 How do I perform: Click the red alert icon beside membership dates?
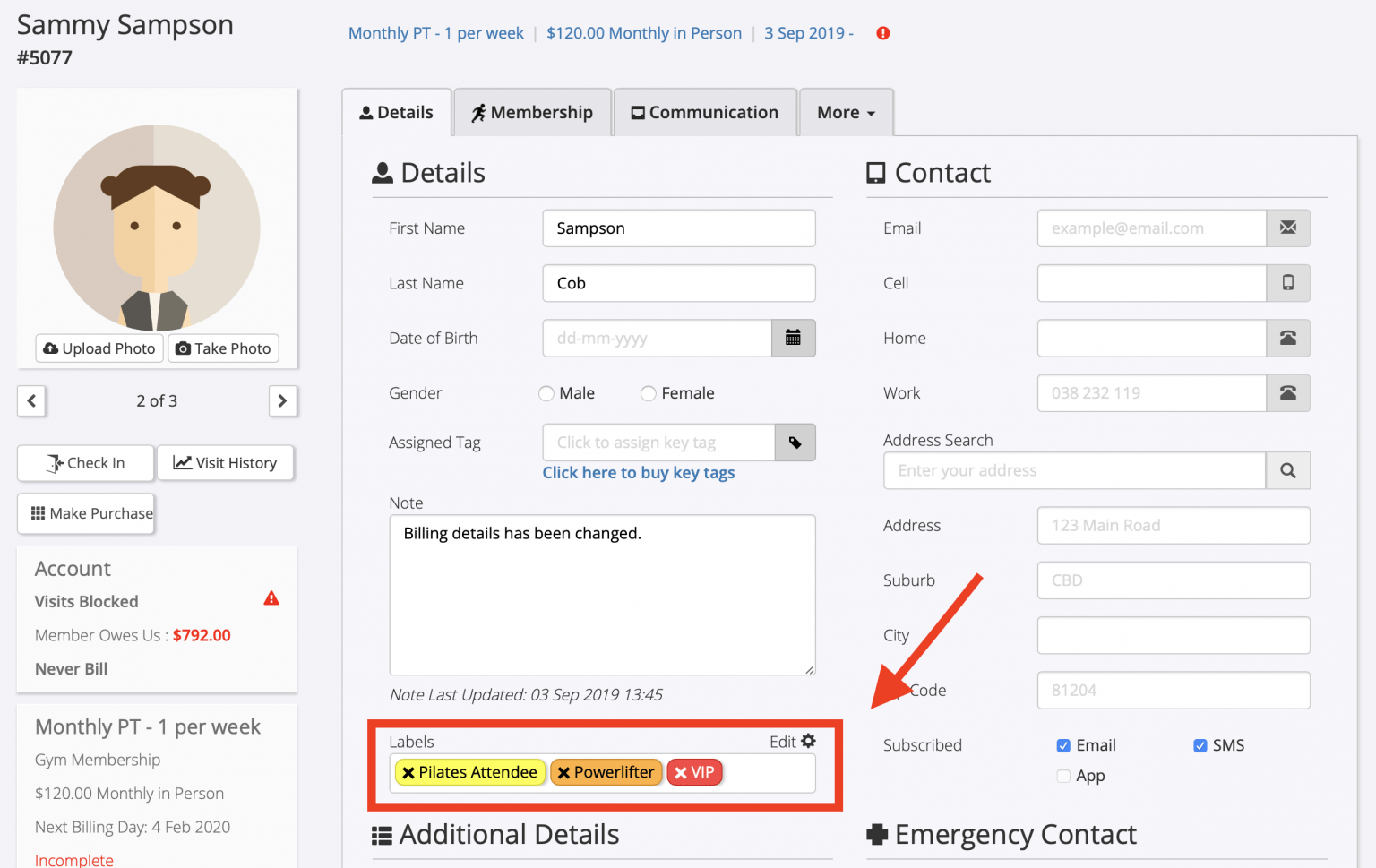[883, 33]
